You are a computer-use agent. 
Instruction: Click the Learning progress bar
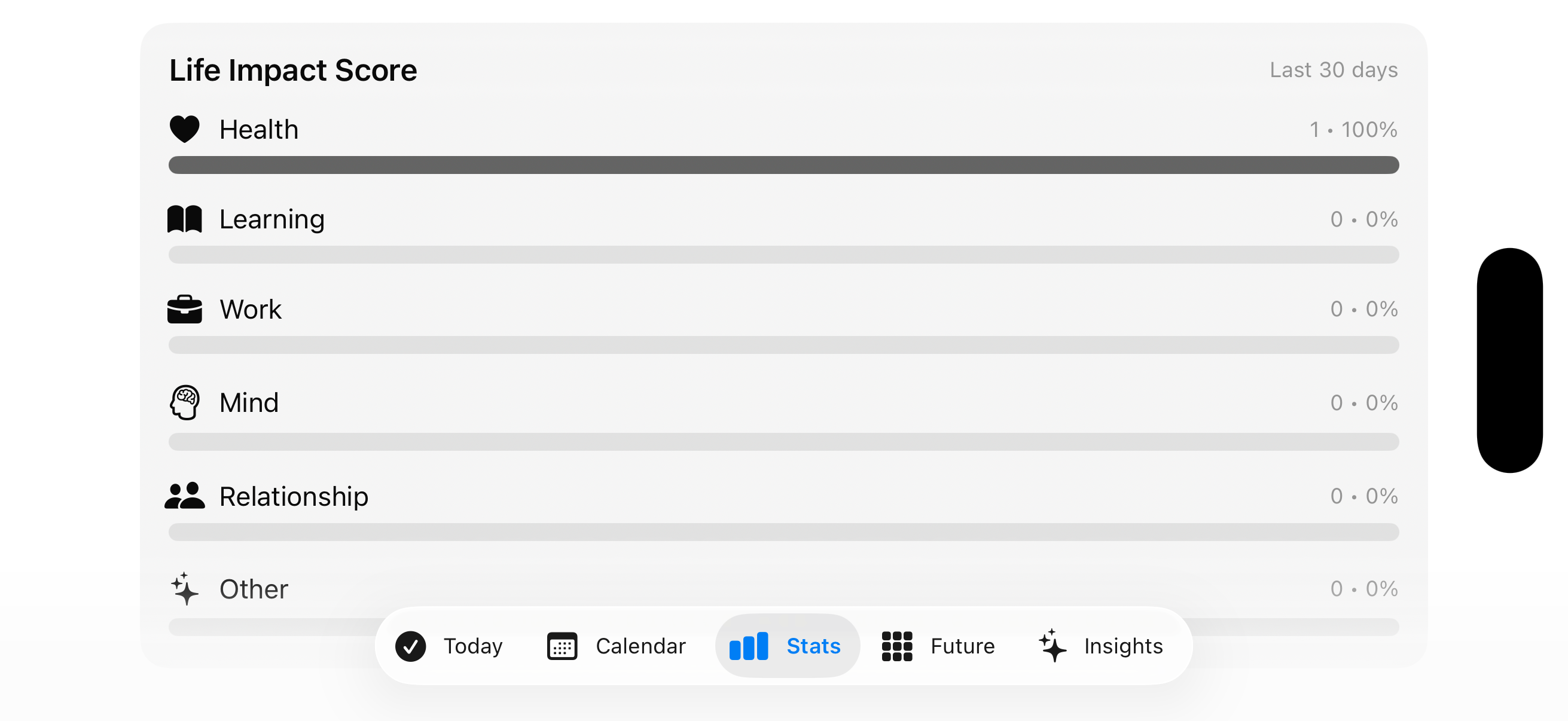click(783, 254)
